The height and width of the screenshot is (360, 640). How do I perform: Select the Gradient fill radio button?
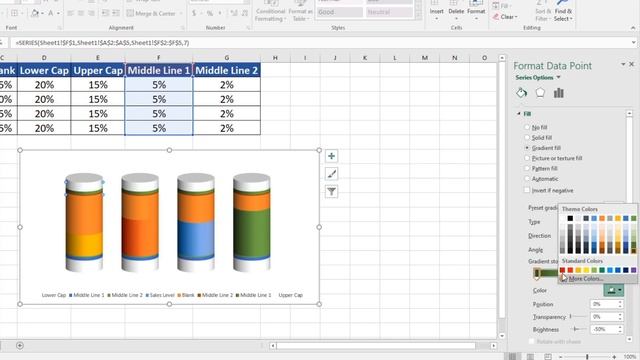coord(527,148)
